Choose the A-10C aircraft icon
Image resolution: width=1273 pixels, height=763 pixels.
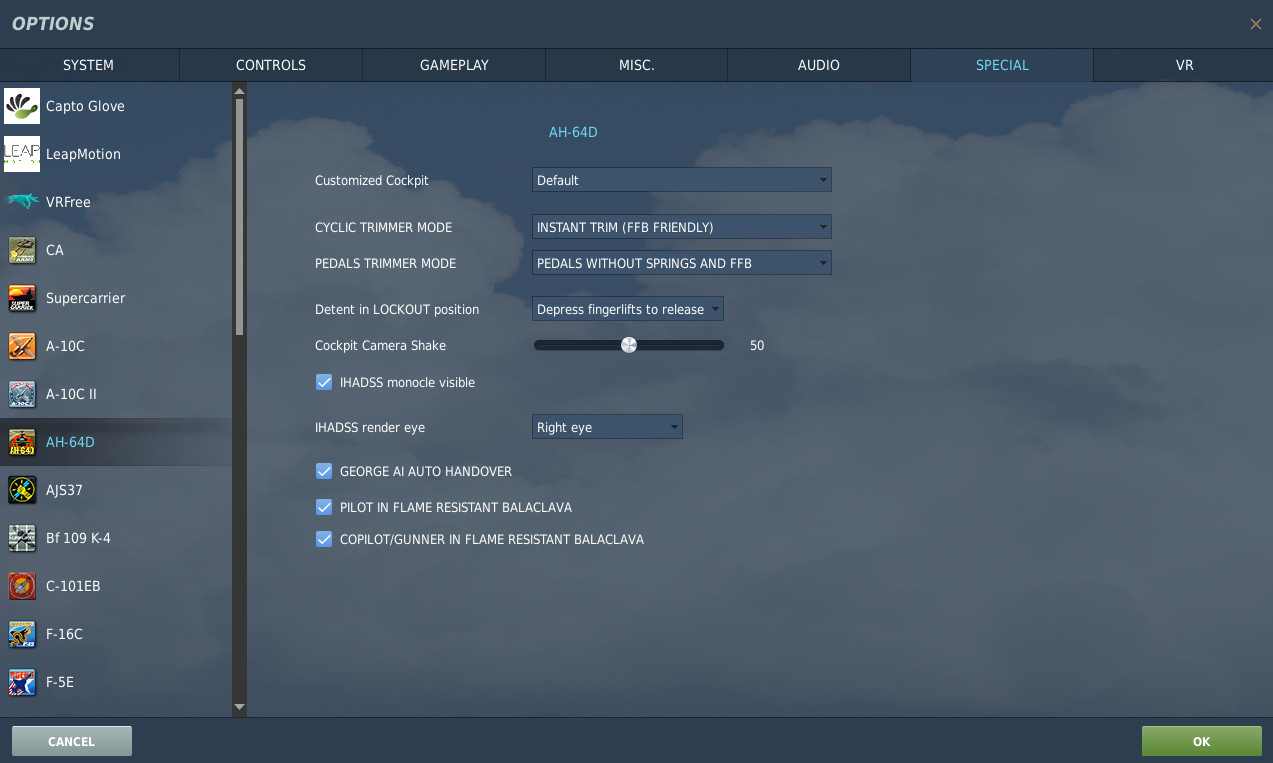pyautogui.click(x=22, y=346)
